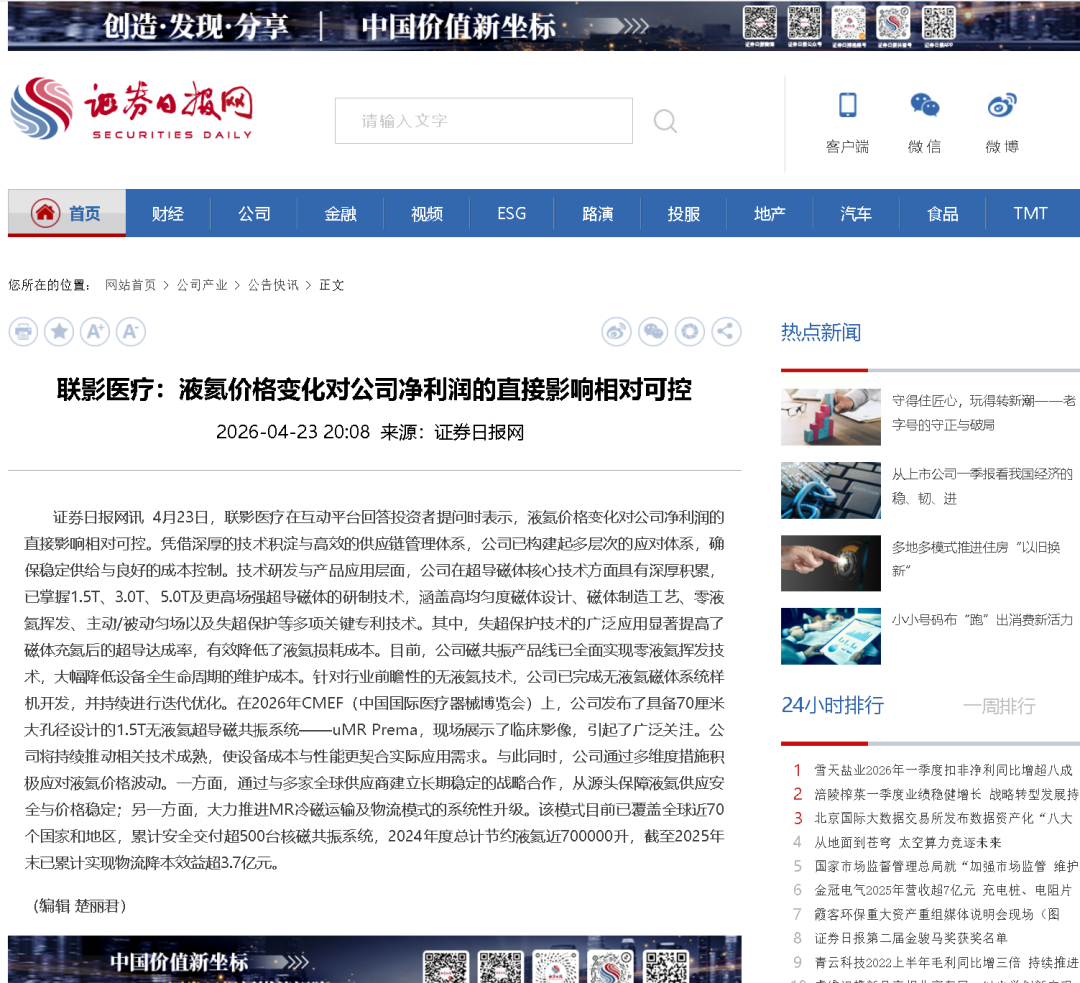Open the 路演 navigation tab
Image resolution: width=1080 pixels, height=983 pixels.
pyautogui.click(x=597, y=214)
